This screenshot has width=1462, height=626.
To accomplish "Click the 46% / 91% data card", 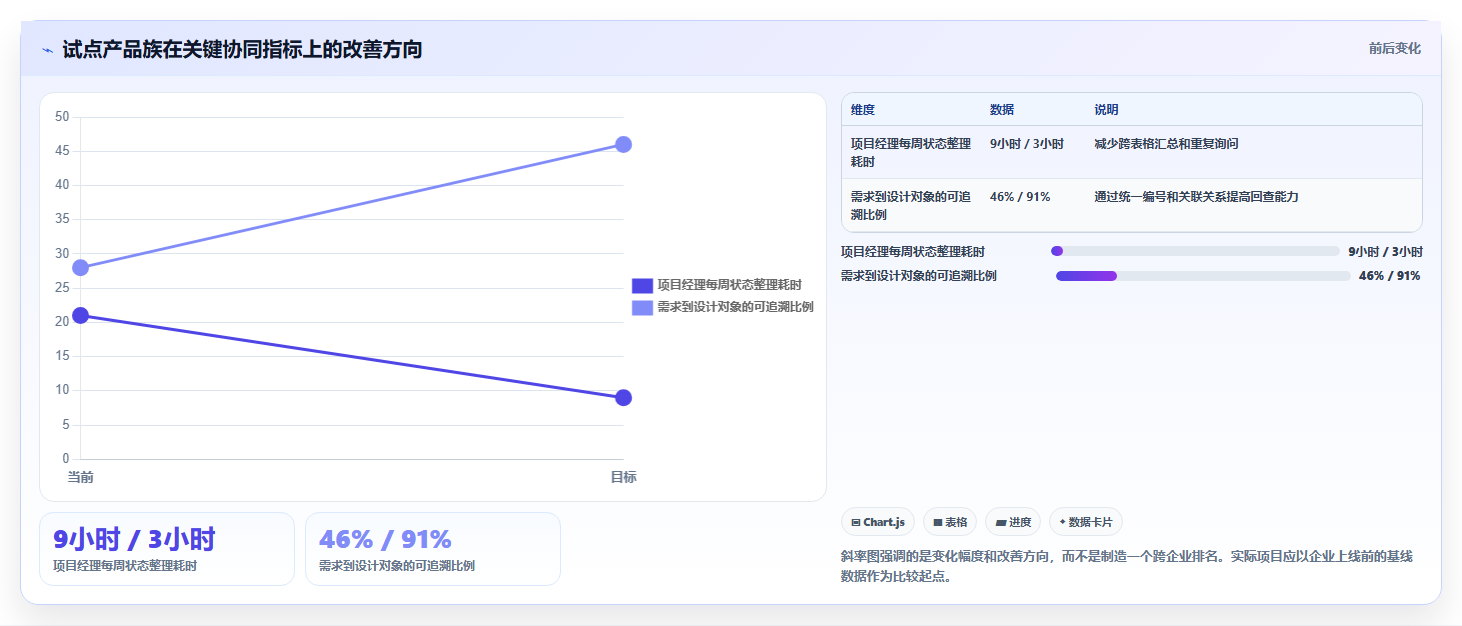I will (x=433, y=549).
